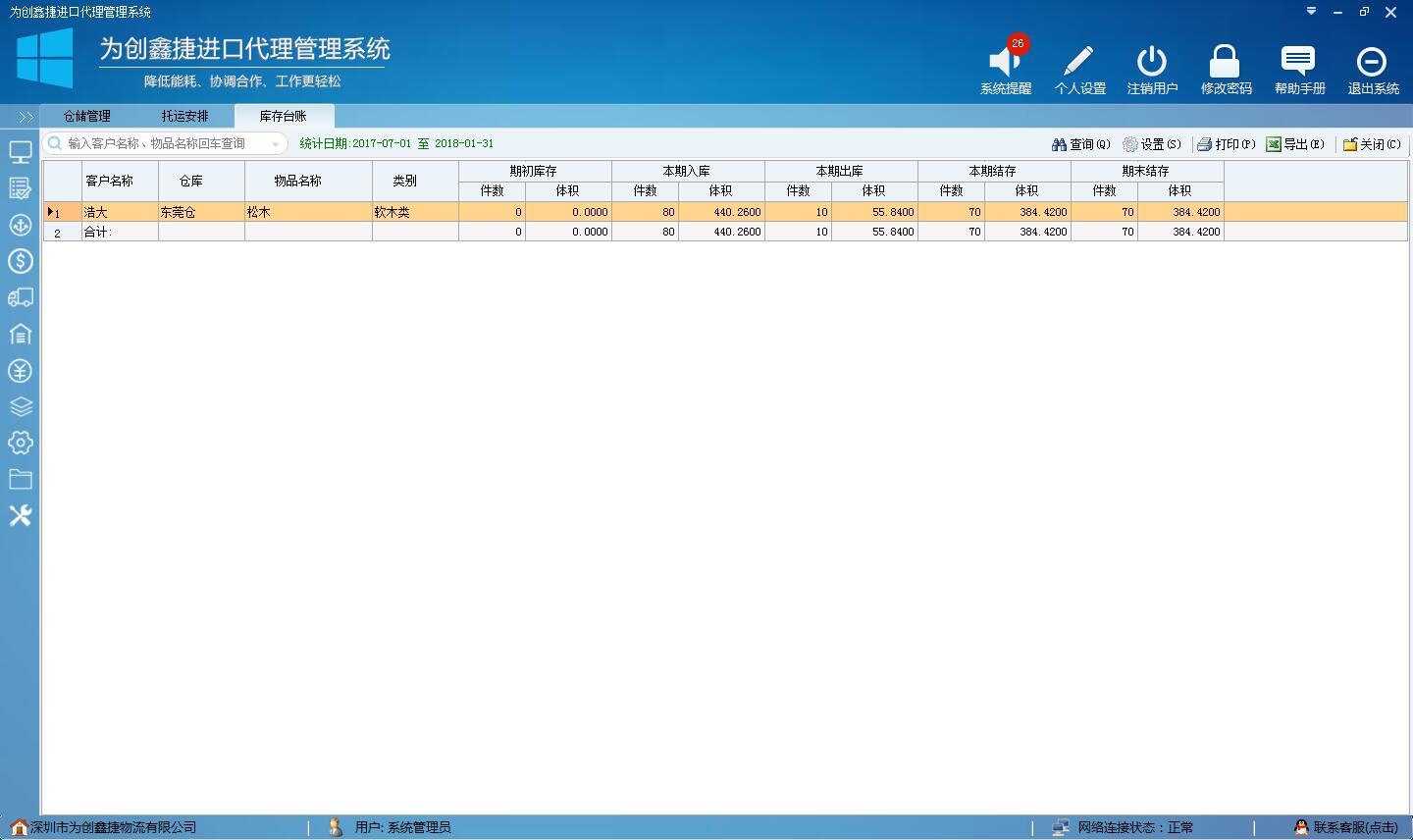Image resolution: width=1413 pixels, height=840 pixels.
Task: Open system reminders speaker icon
Action: [1004, 62]
